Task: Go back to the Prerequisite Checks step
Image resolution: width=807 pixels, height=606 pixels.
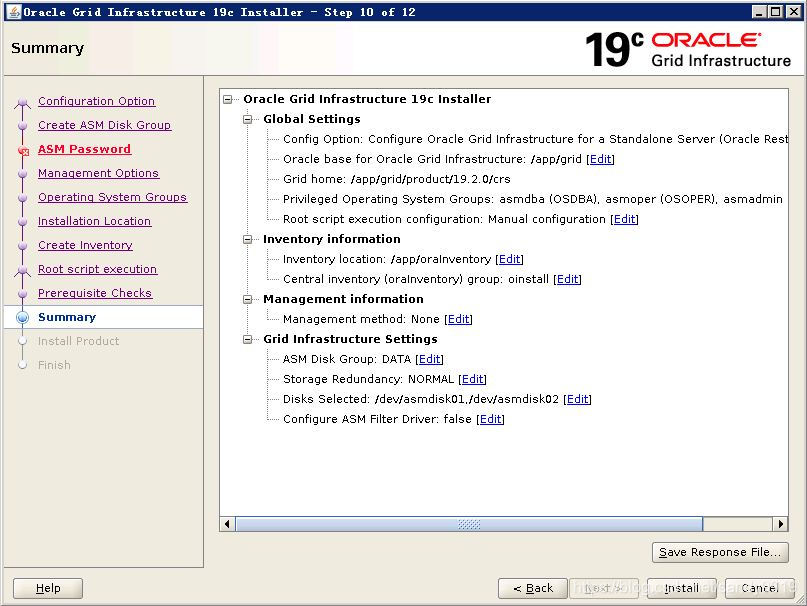Action: (95, 293)
